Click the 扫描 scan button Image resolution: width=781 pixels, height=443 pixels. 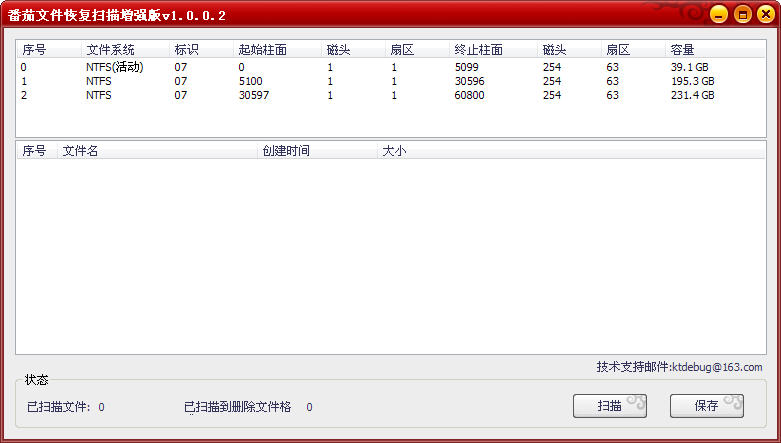[x=610, y=406]
